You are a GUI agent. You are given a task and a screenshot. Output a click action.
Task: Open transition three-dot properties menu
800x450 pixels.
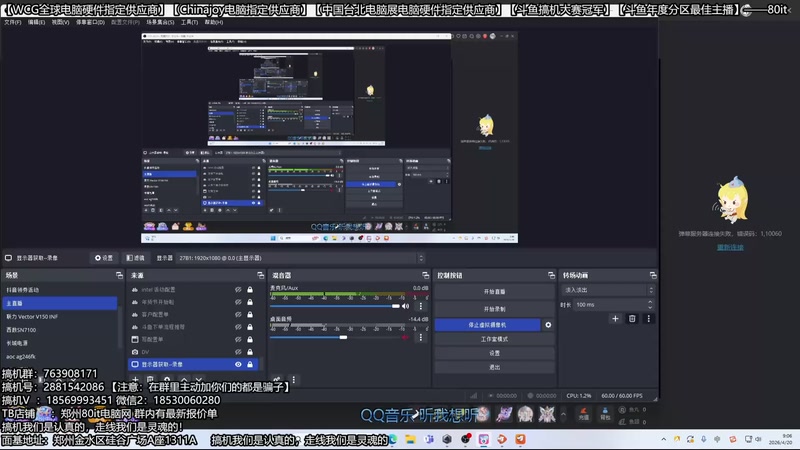point(648,319)
